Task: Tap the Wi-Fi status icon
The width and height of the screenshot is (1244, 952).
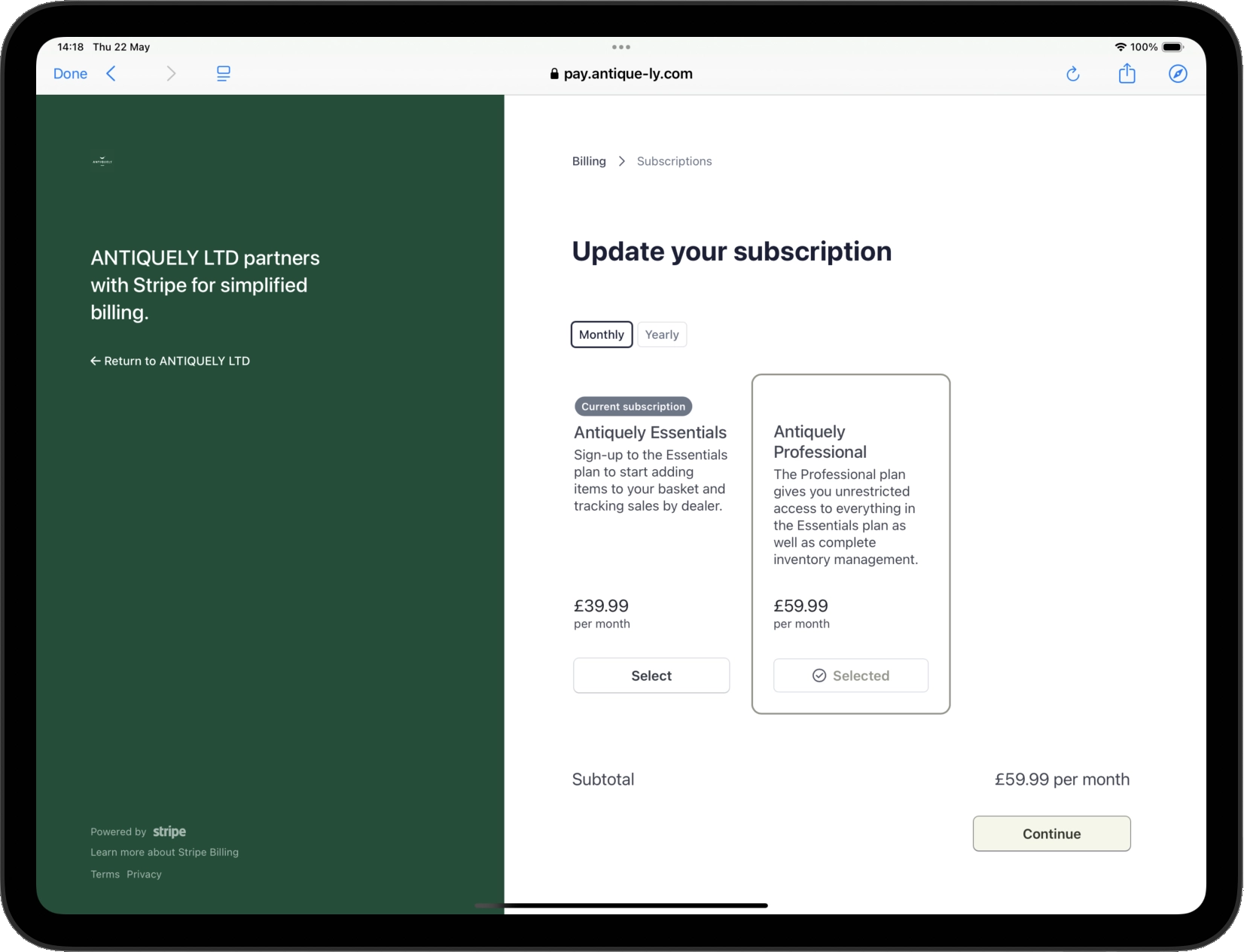Action: pyautogui.click(x=1121, y=47)
